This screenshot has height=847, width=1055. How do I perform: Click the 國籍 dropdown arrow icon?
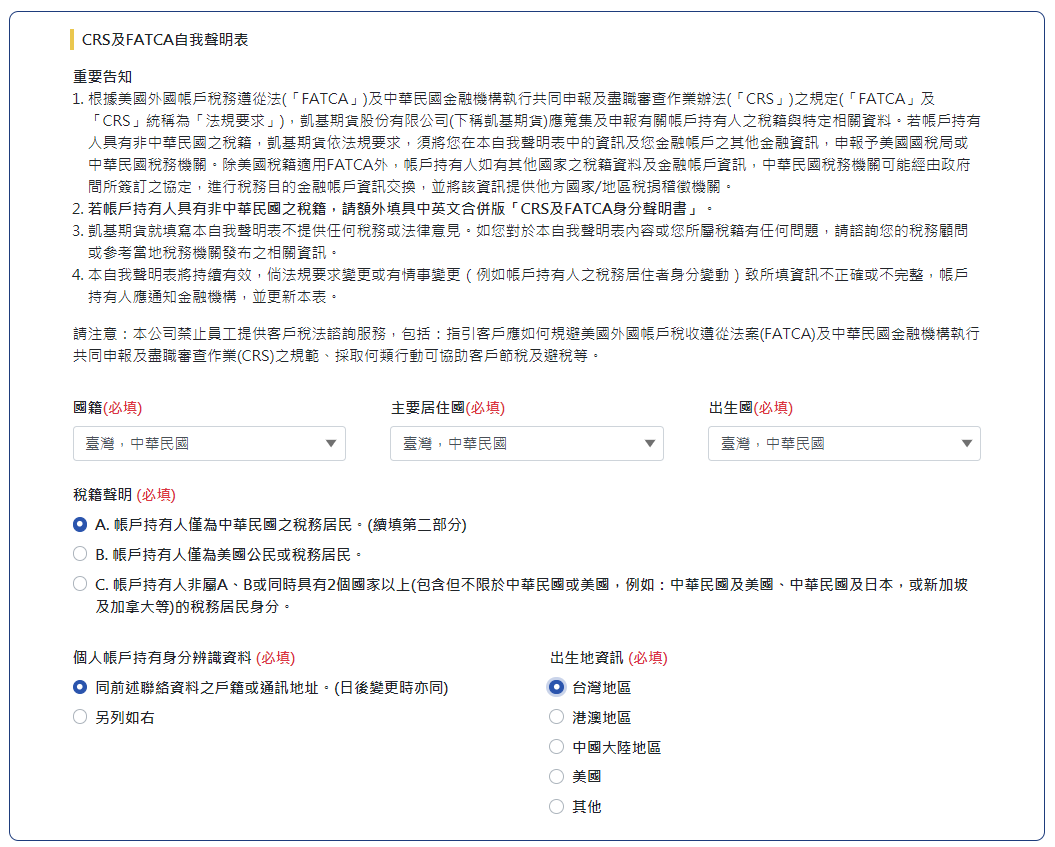click(x=331, y=444)
